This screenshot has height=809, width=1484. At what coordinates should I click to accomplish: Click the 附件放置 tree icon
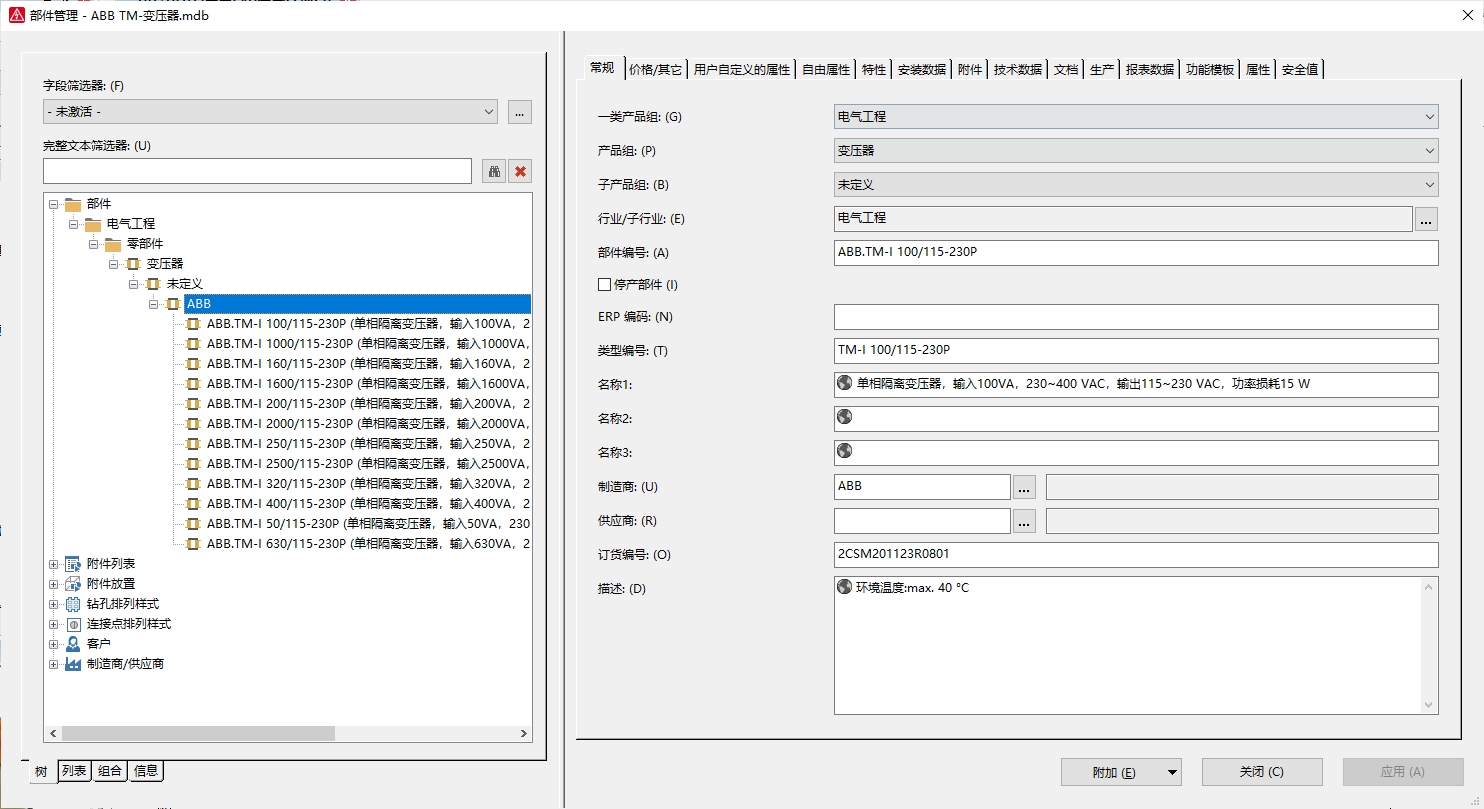pos(73,584)
